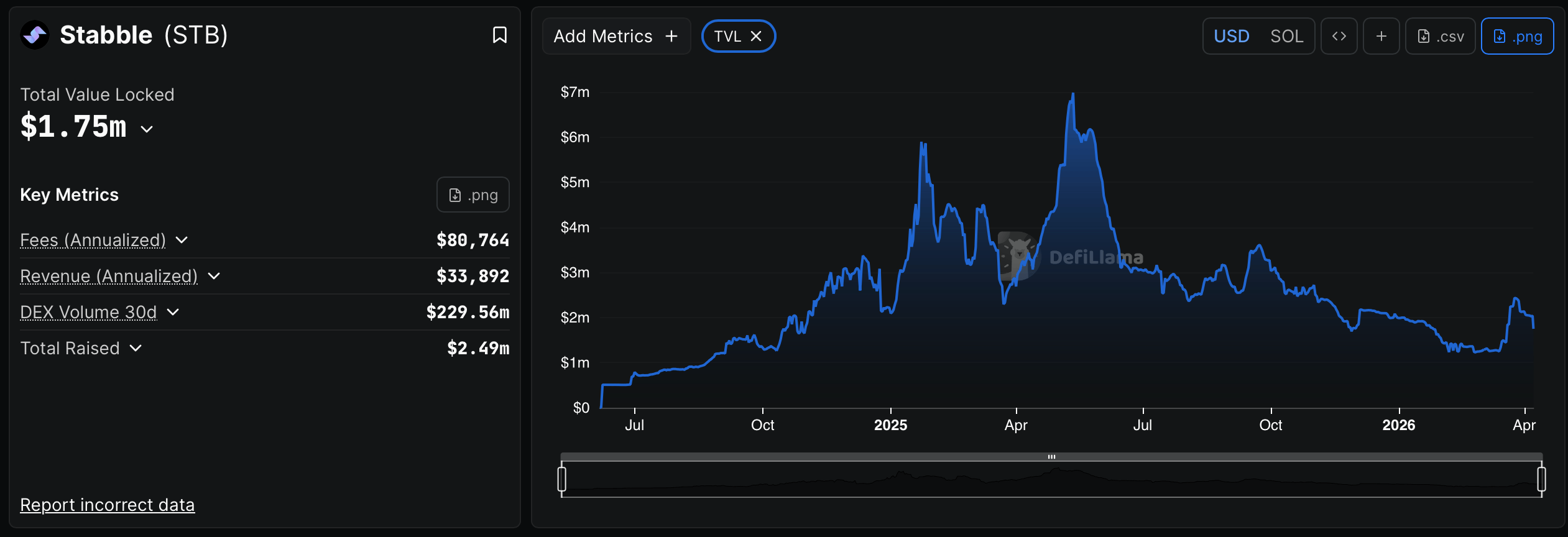This screenshot has width=1568, height=537.
Task: Download Key Metrics as .png
Action: (473, 195)
